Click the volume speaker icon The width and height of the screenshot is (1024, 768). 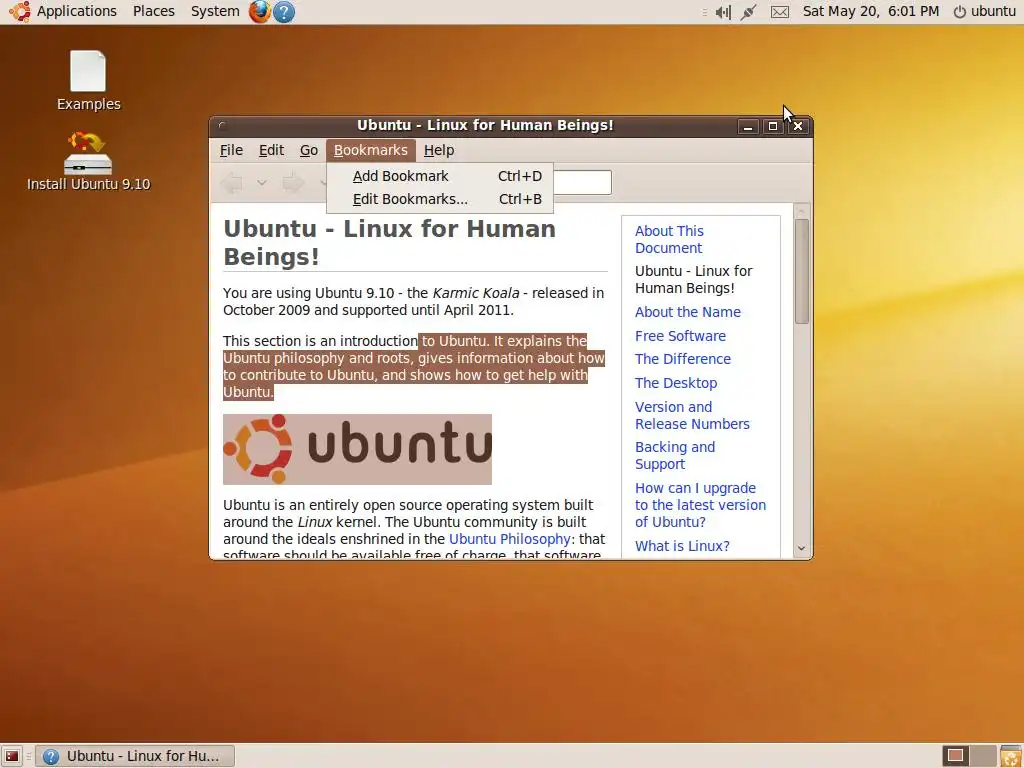pos(722,12)
